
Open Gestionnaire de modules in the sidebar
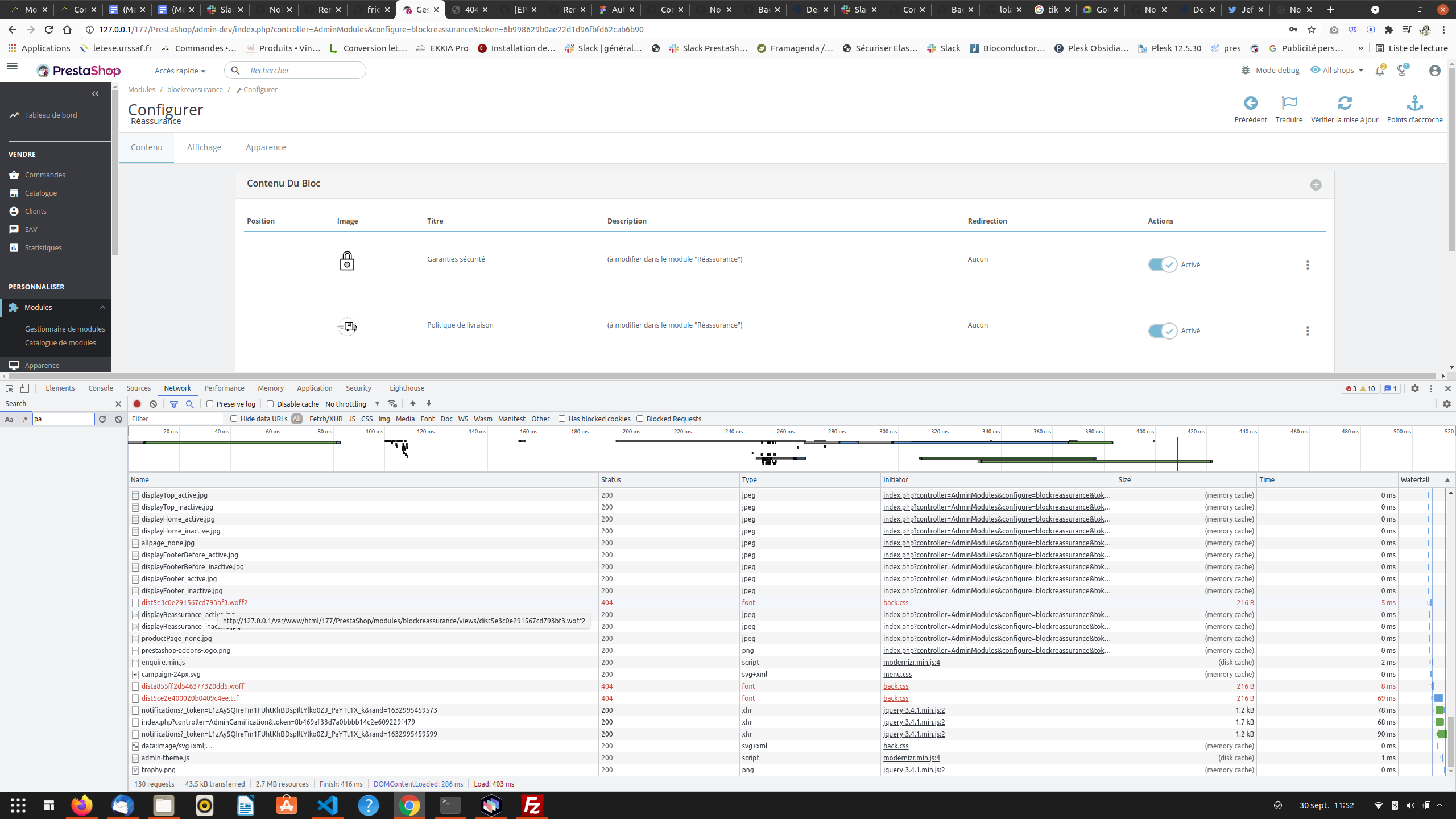click(65, 329)
